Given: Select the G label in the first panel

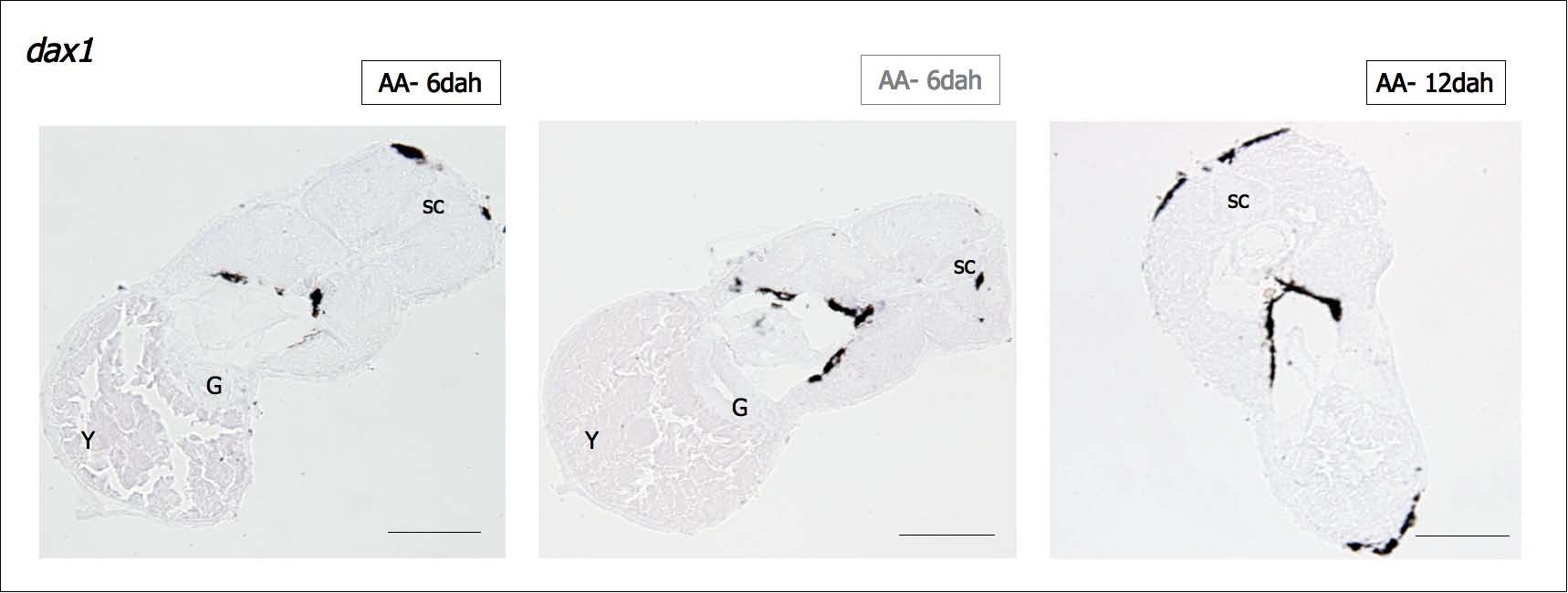Looking at the screenshot, I should tap(214, 386).
